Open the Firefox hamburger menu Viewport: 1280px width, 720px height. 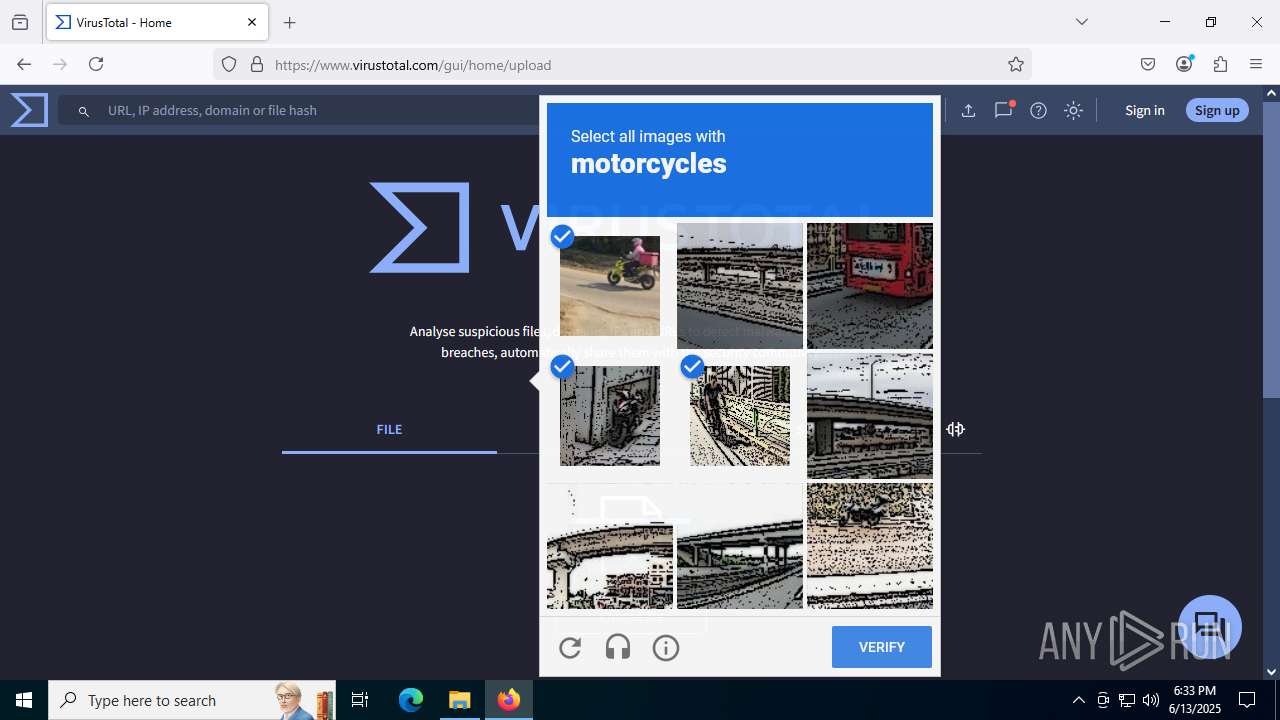[x=1256, y=64]
